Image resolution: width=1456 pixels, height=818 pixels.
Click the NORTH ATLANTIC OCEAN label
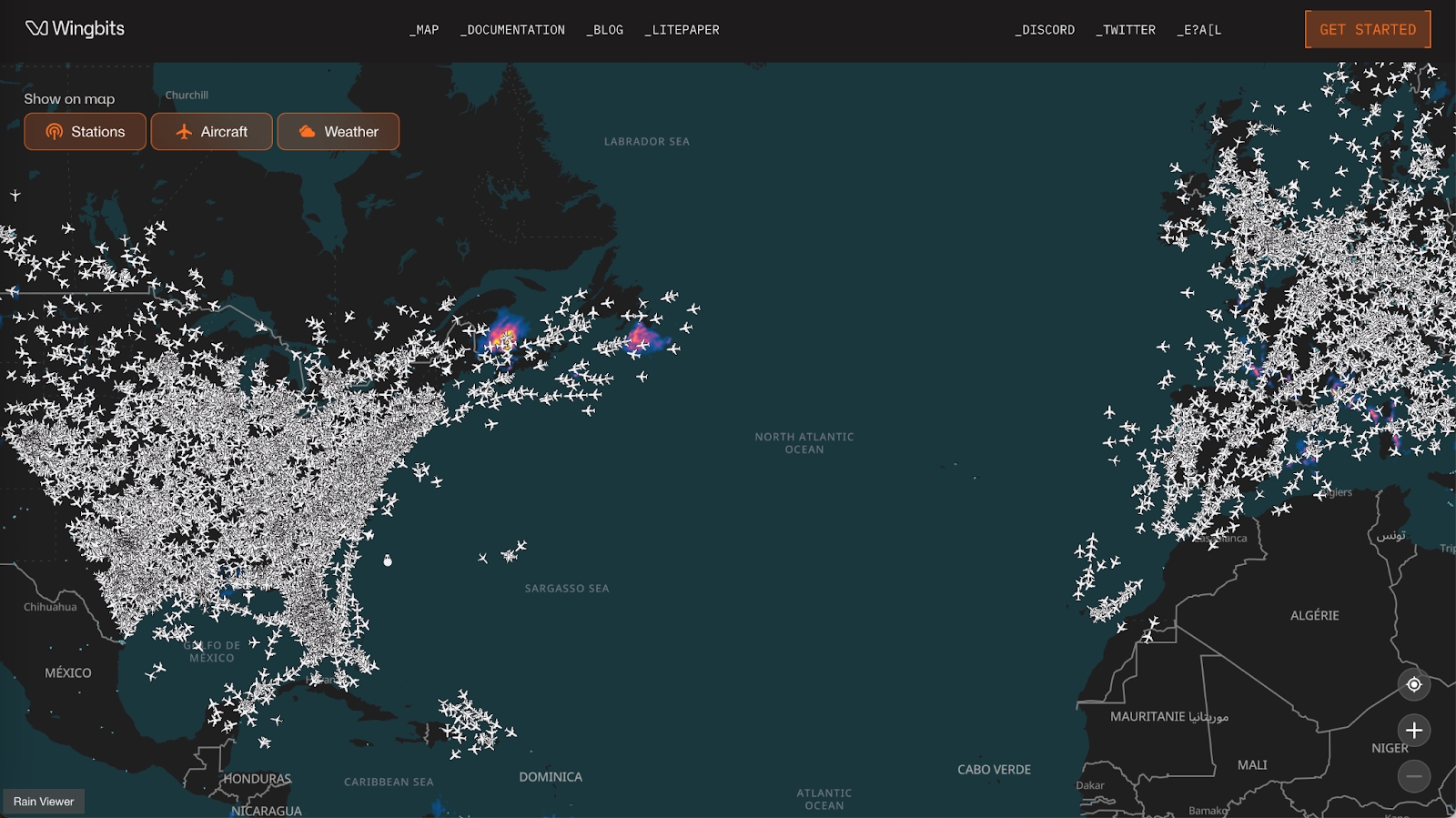pos(804,443)
